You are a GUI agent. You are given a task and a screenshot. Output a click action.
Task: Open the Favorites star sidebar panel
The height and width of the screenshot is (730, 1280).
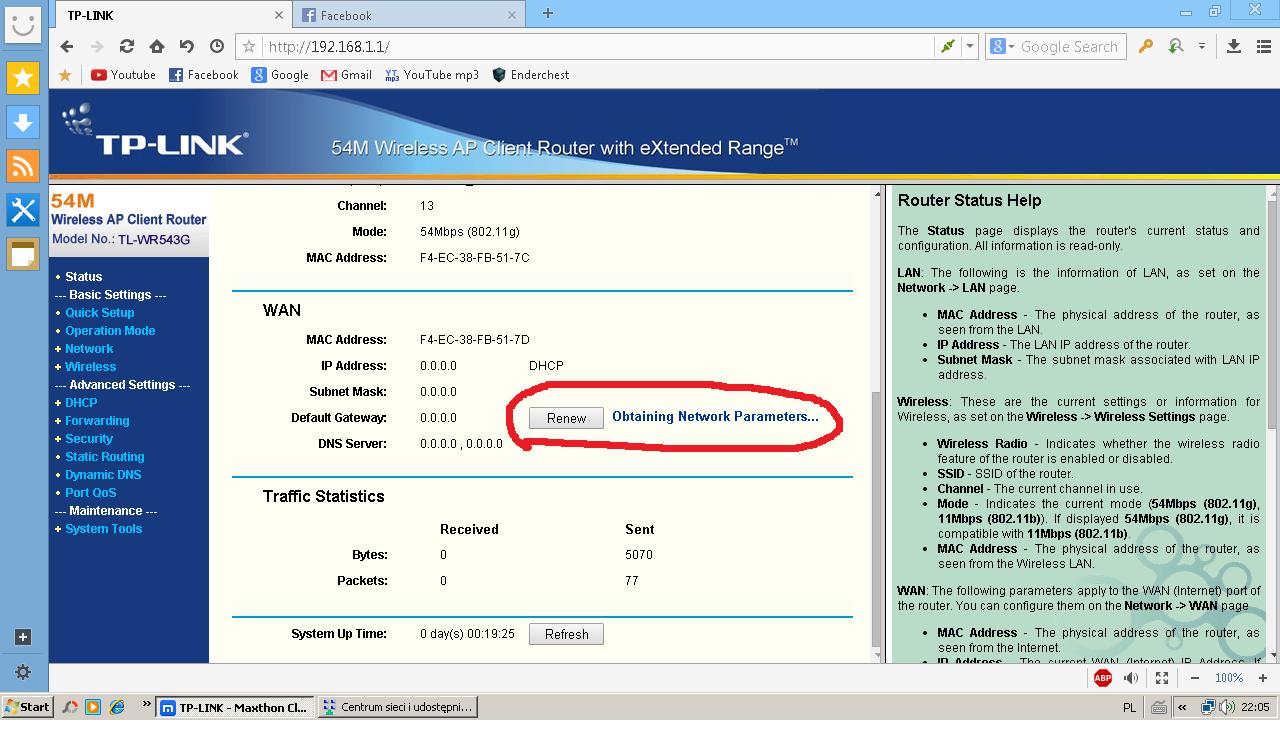[x=23, y=78]
